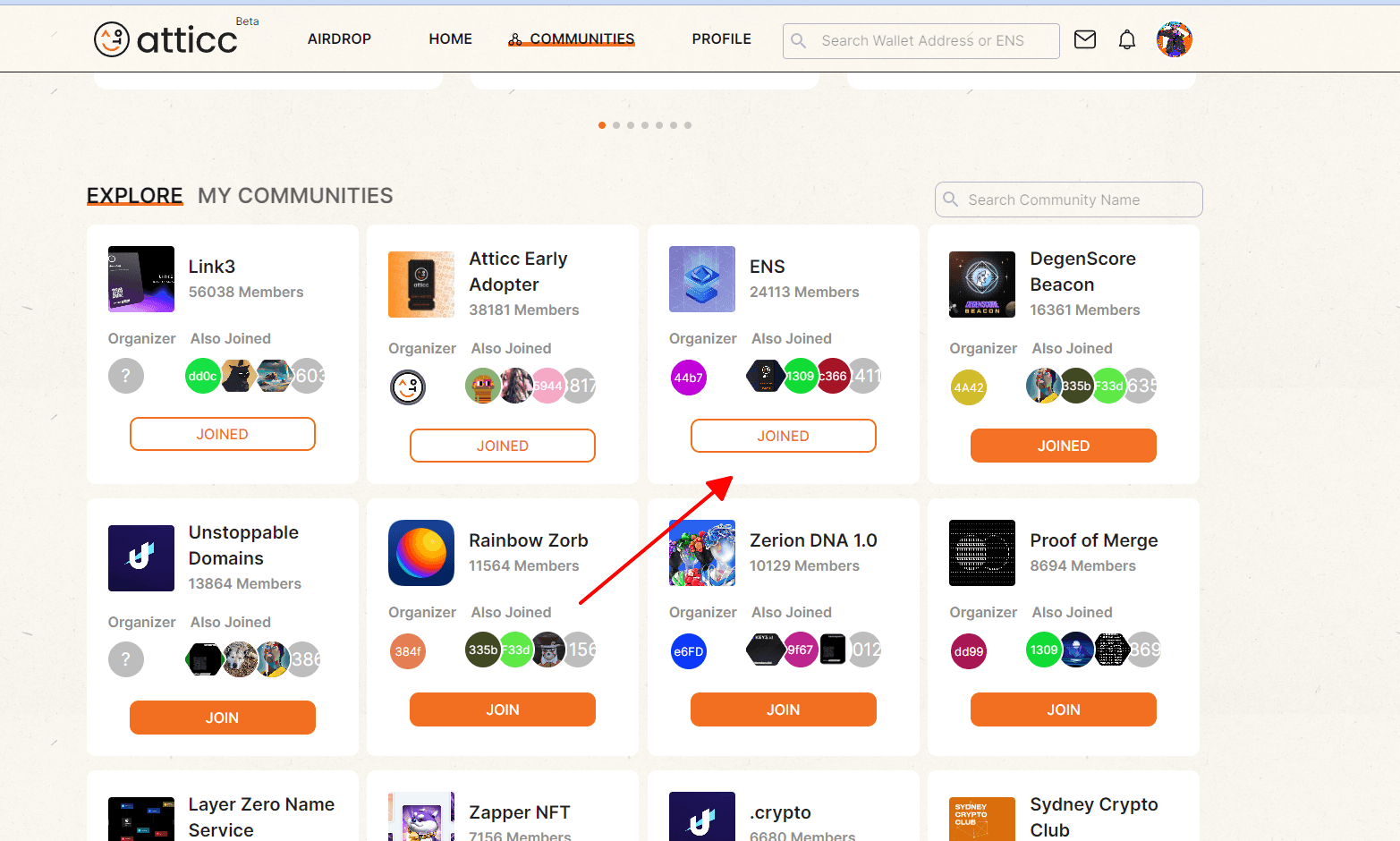
Task: Join the Zerion DNA 1.0 community
Action: [x=784, y=709]
